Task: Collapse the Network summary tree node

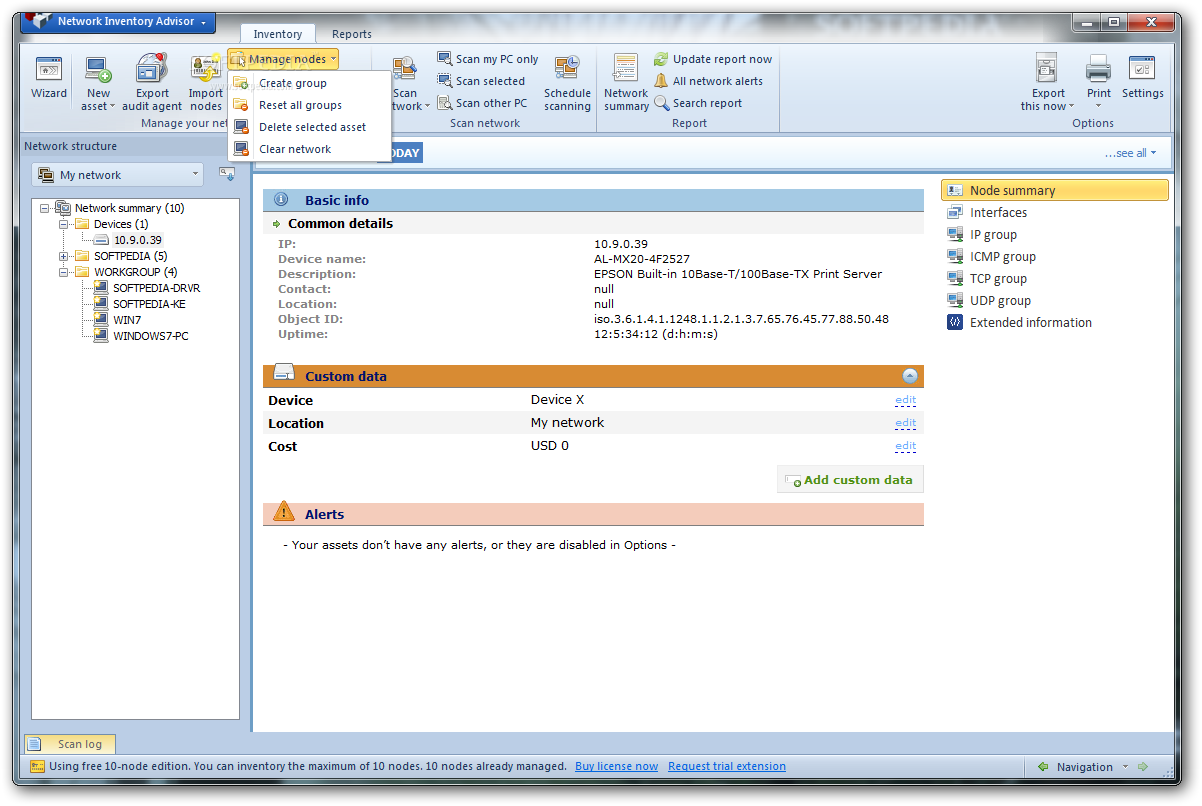Action: 45,208
